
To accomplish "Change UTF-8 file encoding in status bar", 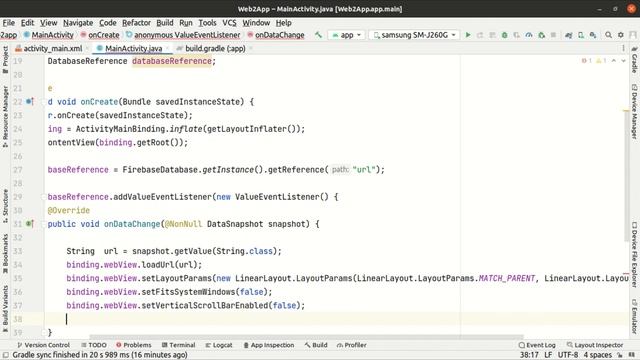I will coord(568,355).
